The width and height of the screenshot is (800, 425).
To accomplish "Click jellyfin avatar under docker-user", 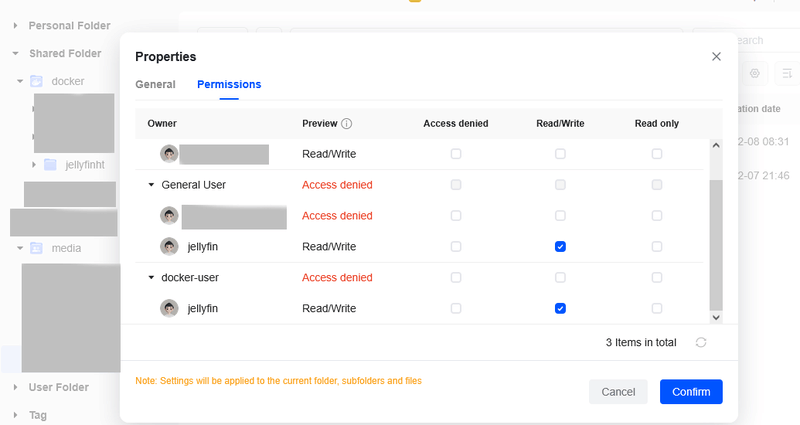I will pyautogui.click(x=170, y=309).
